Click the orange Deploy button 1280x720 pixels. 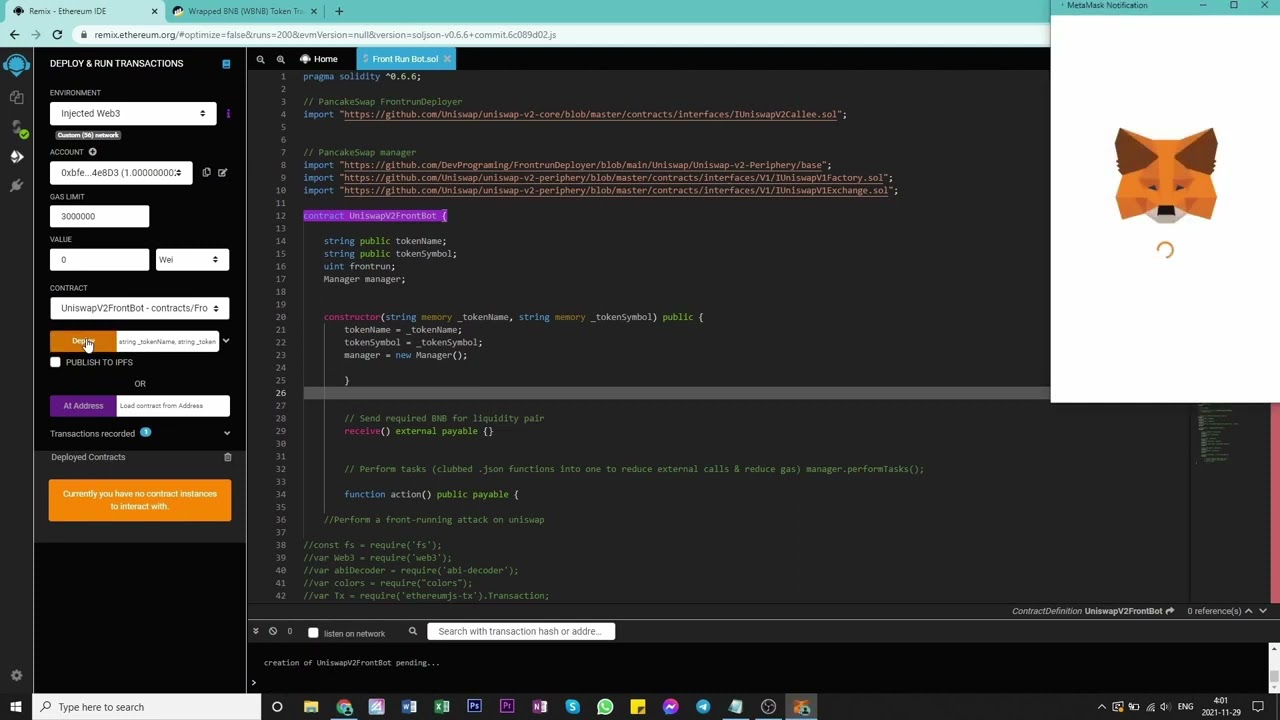[83, 342]
